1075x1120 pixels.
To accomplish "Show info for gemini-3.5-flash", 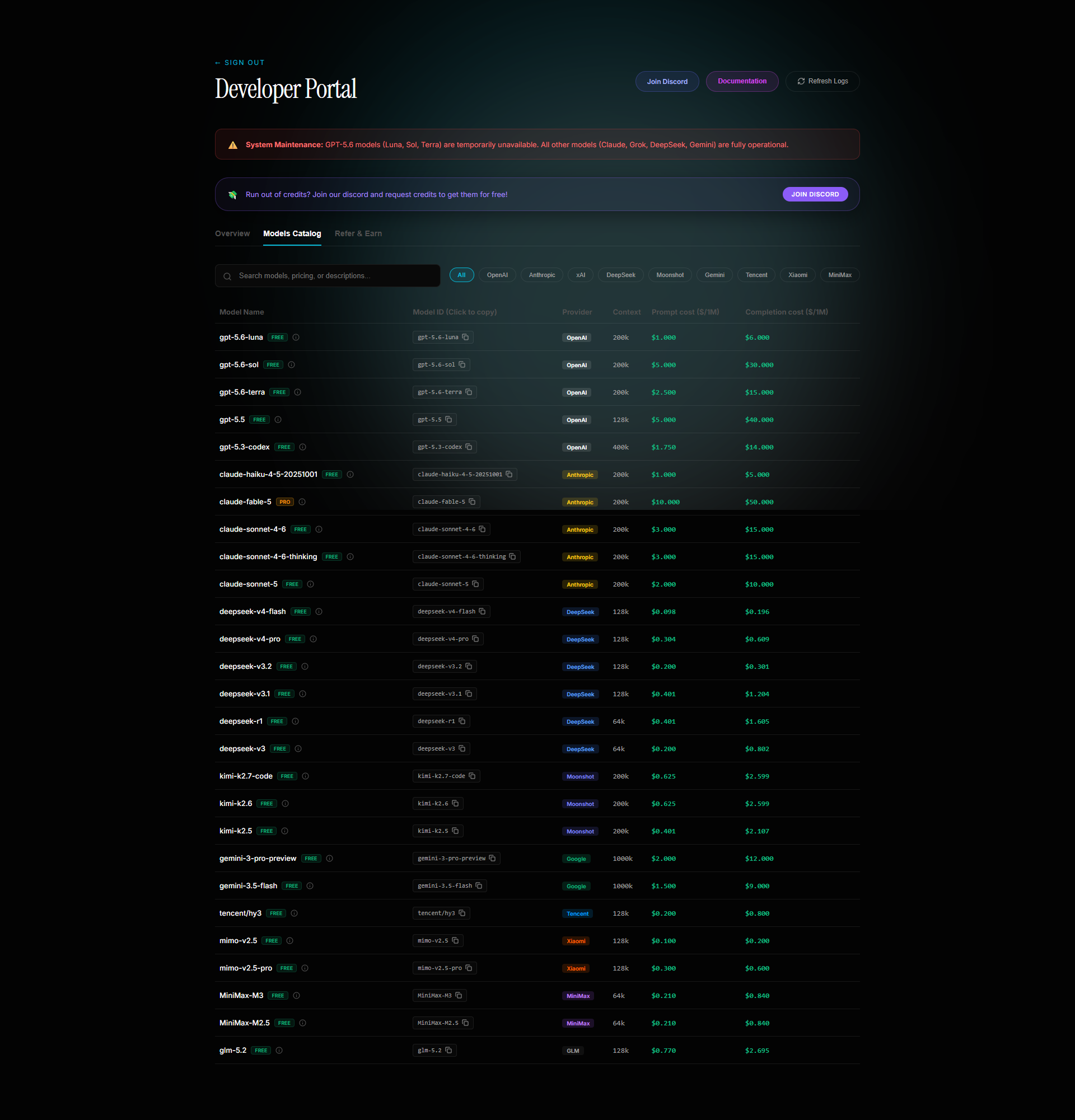I will click(x=310, y=885).
